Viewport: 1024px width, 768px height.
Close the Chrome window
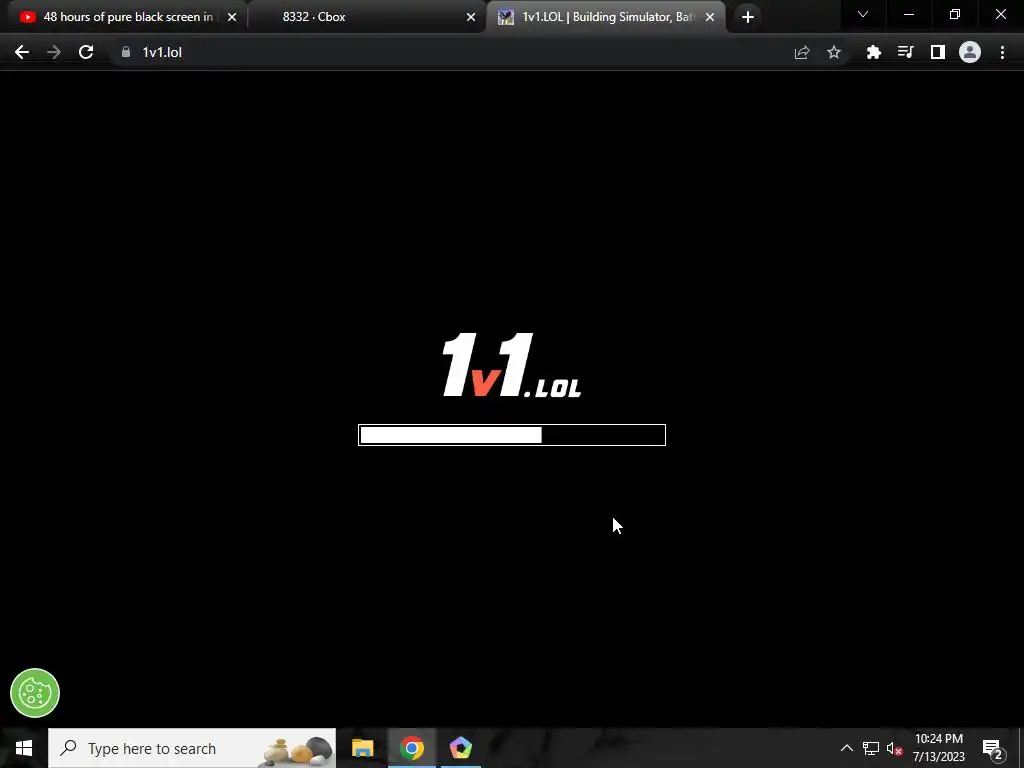(1000, 14)
